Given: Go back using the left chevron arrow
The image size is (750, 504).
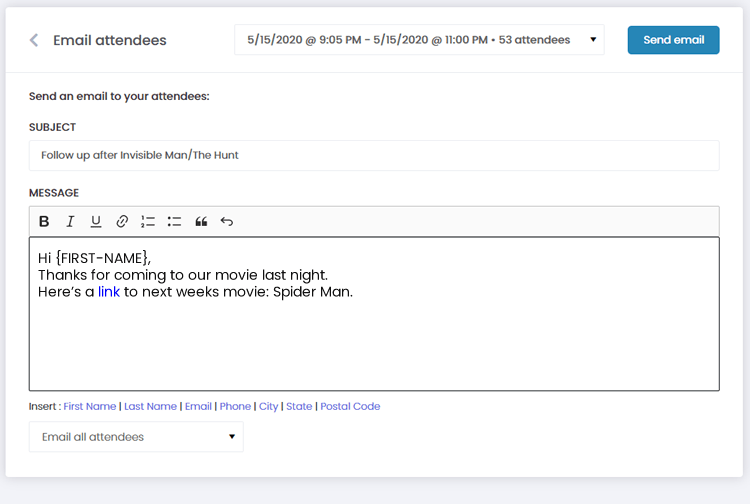Looking at the screenshot, I should pos(34,41).
